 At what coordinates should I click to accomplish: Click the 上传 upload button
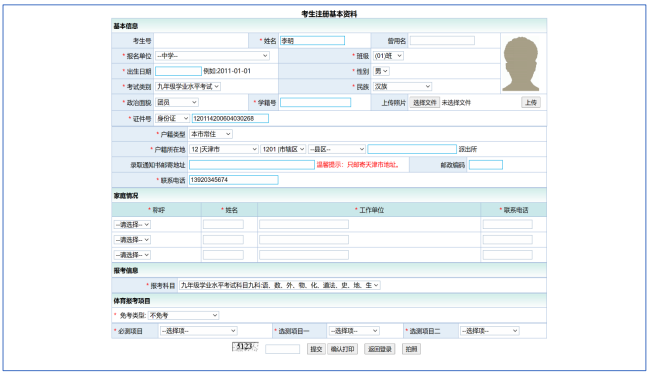coord(531,103)
